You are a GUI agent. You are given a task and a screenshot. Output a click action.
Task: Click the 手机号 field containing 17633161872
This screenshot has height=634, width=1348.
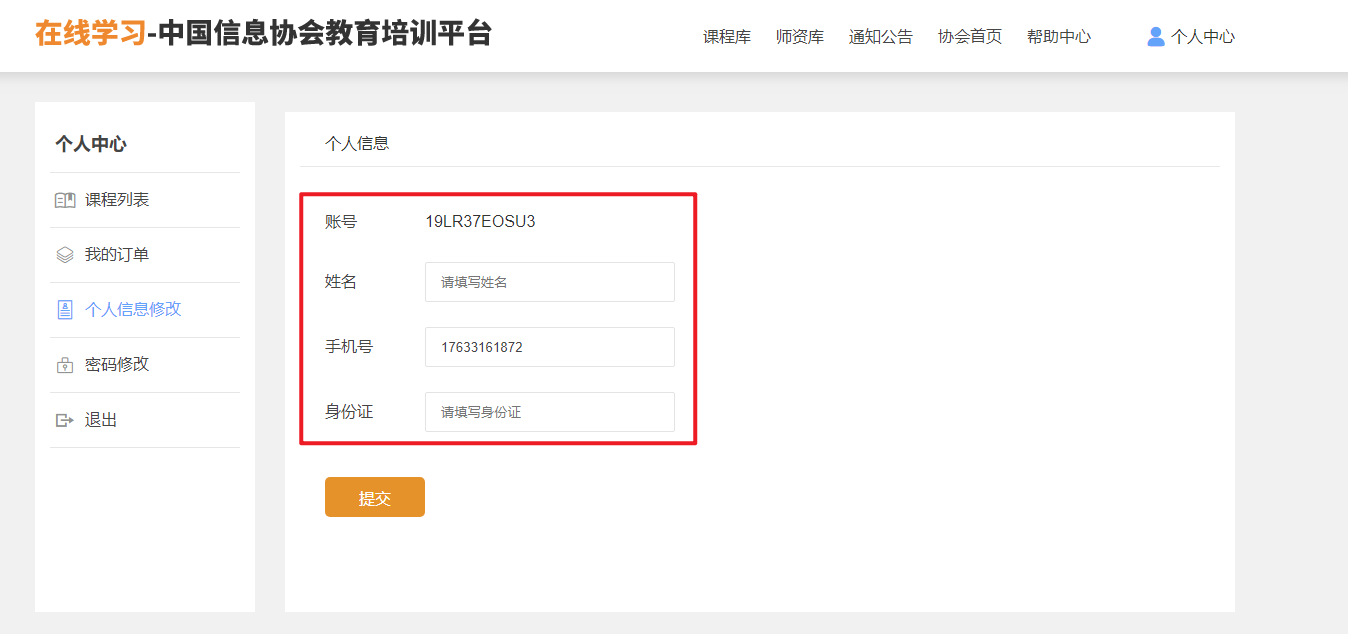(x=549, y=347)
